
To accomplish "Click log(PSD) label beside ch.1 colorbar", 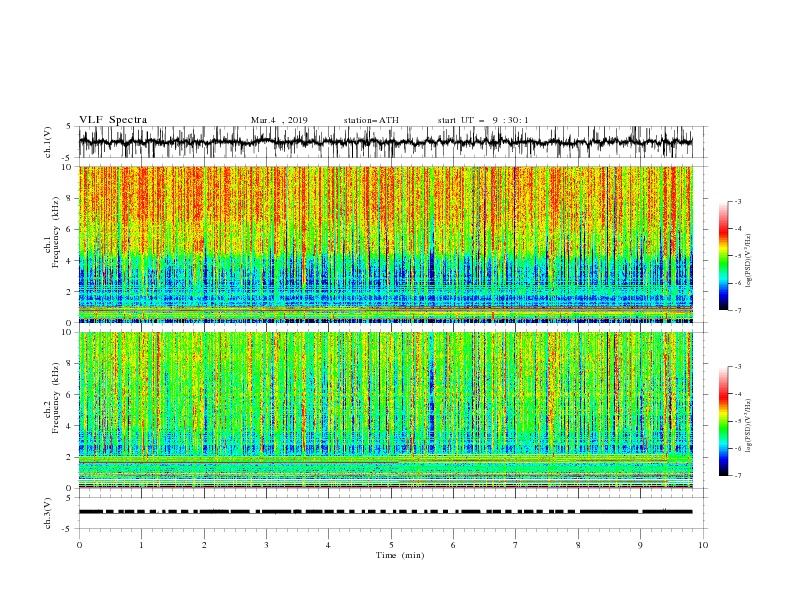I will (x=749, y=261).
